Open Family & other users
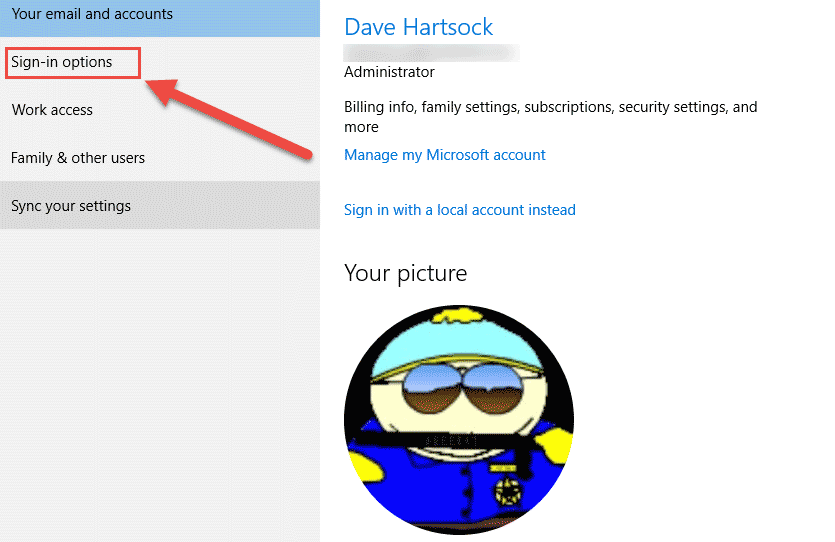 click(x=160, y=158)
